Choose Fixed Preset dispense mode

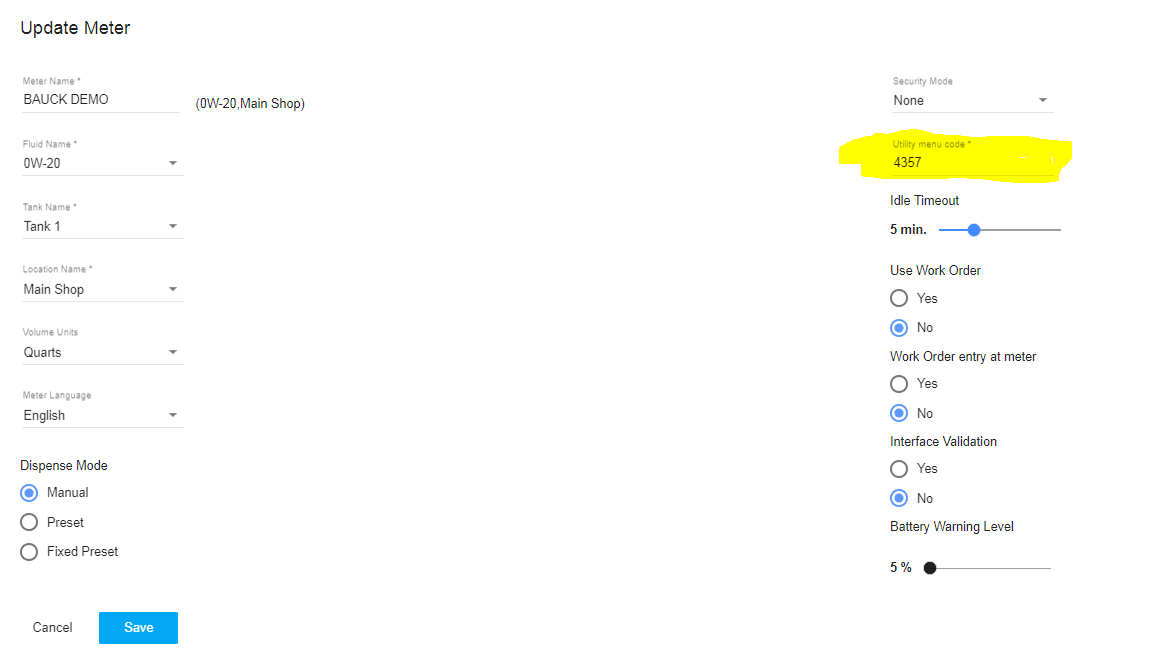coord(29,552)
